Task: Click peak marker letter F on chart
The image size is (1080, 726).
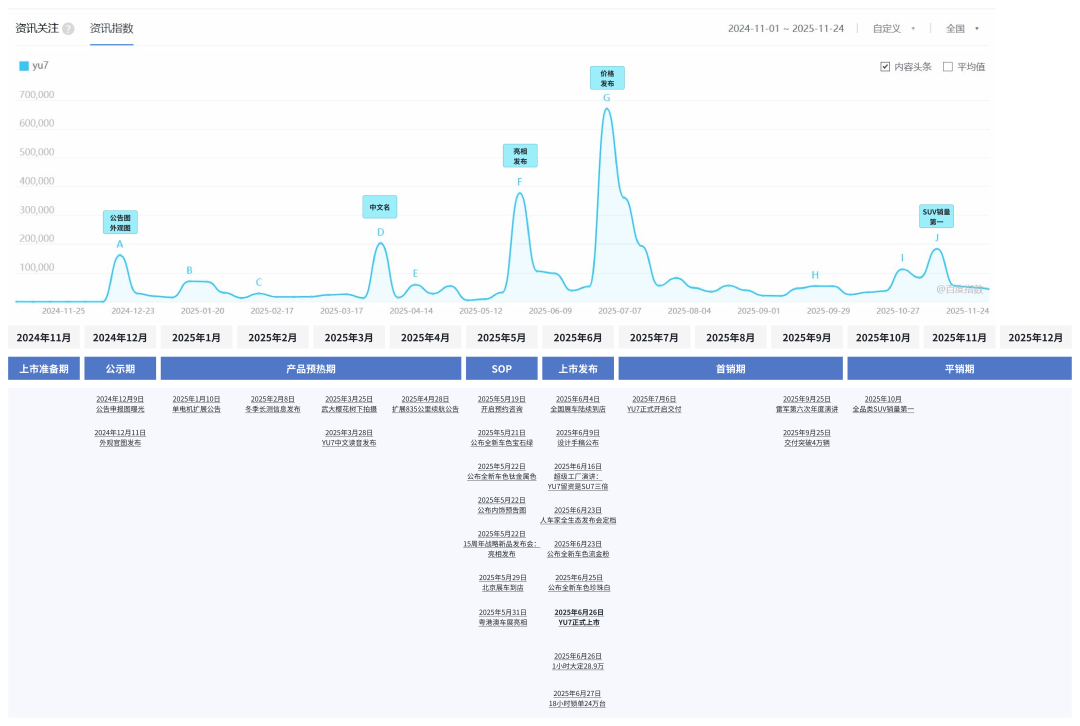Action: click(519, 182)
